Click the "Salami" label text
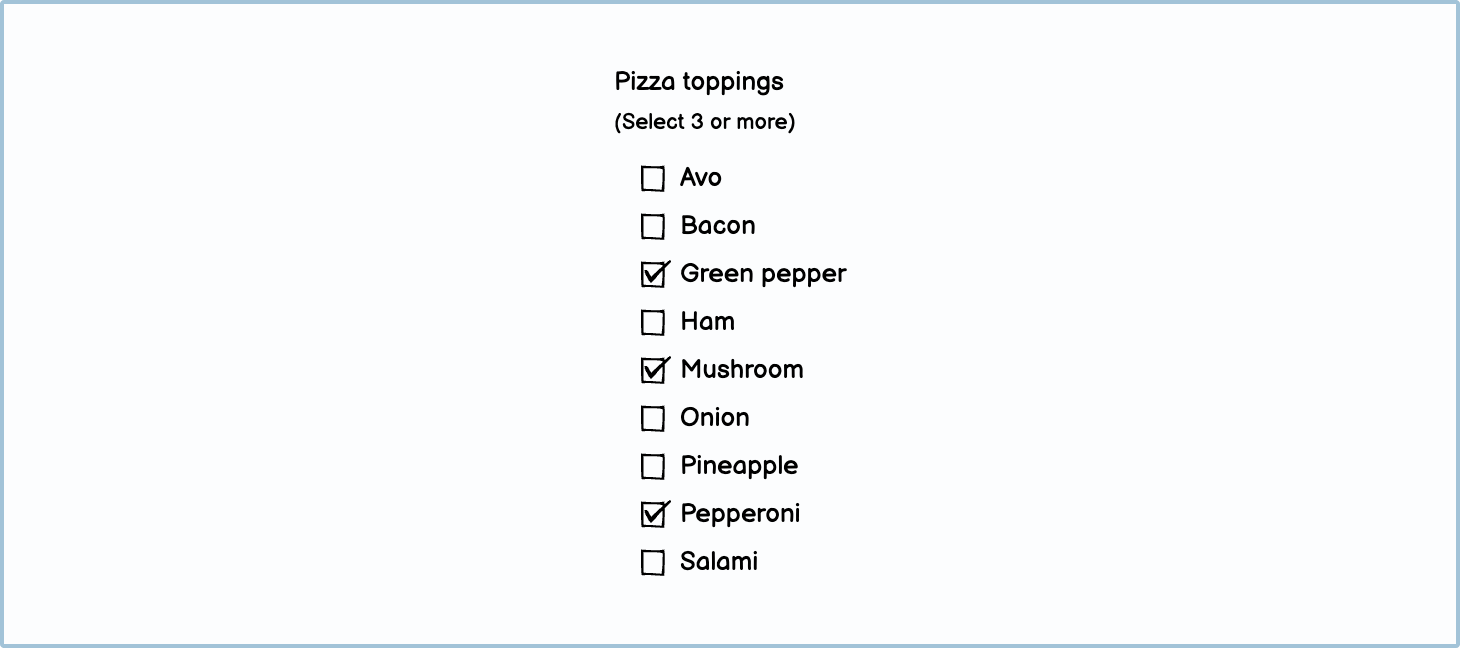This screenshot has height=648, width=1460. tap(718, 562)
